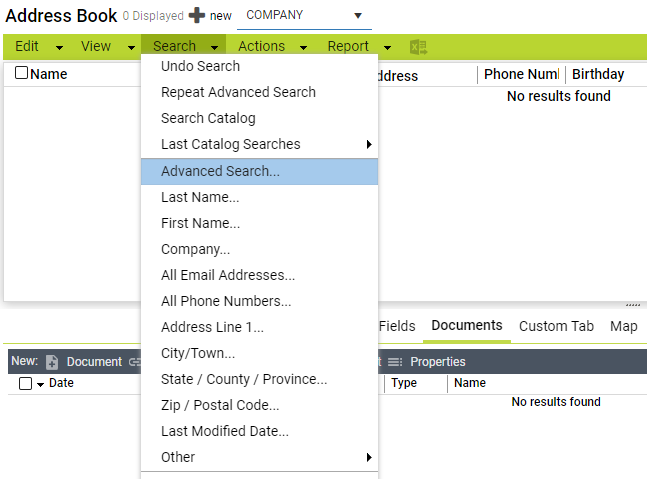Click the plus icon for new contact
647x479 pixels.
coord(196,16)
